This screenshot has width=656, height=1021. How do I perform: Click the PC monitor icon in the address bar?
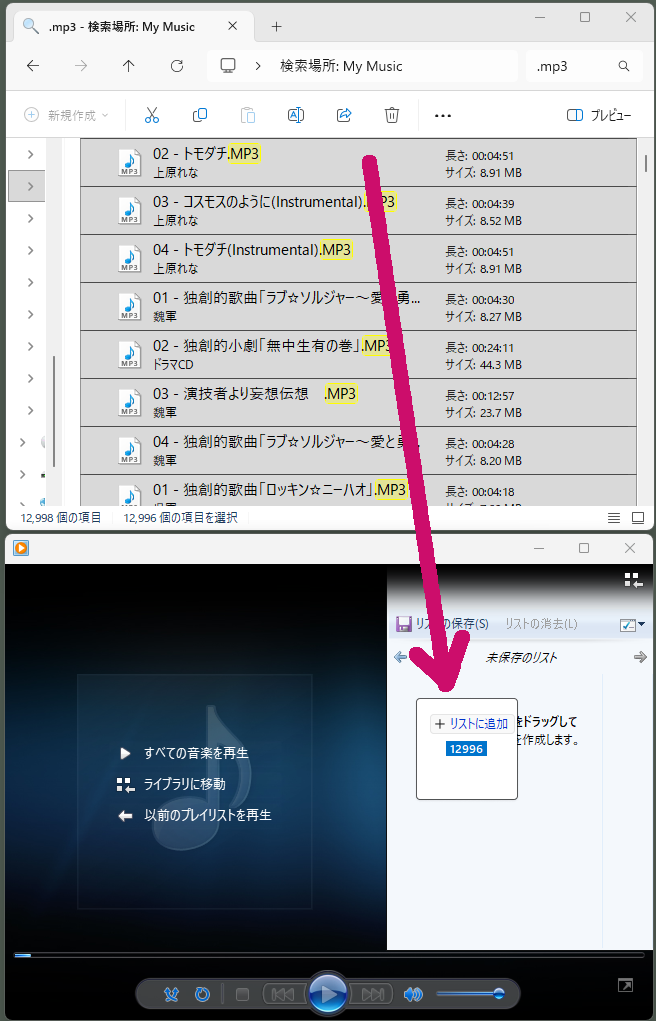click(x=227, y=66)
